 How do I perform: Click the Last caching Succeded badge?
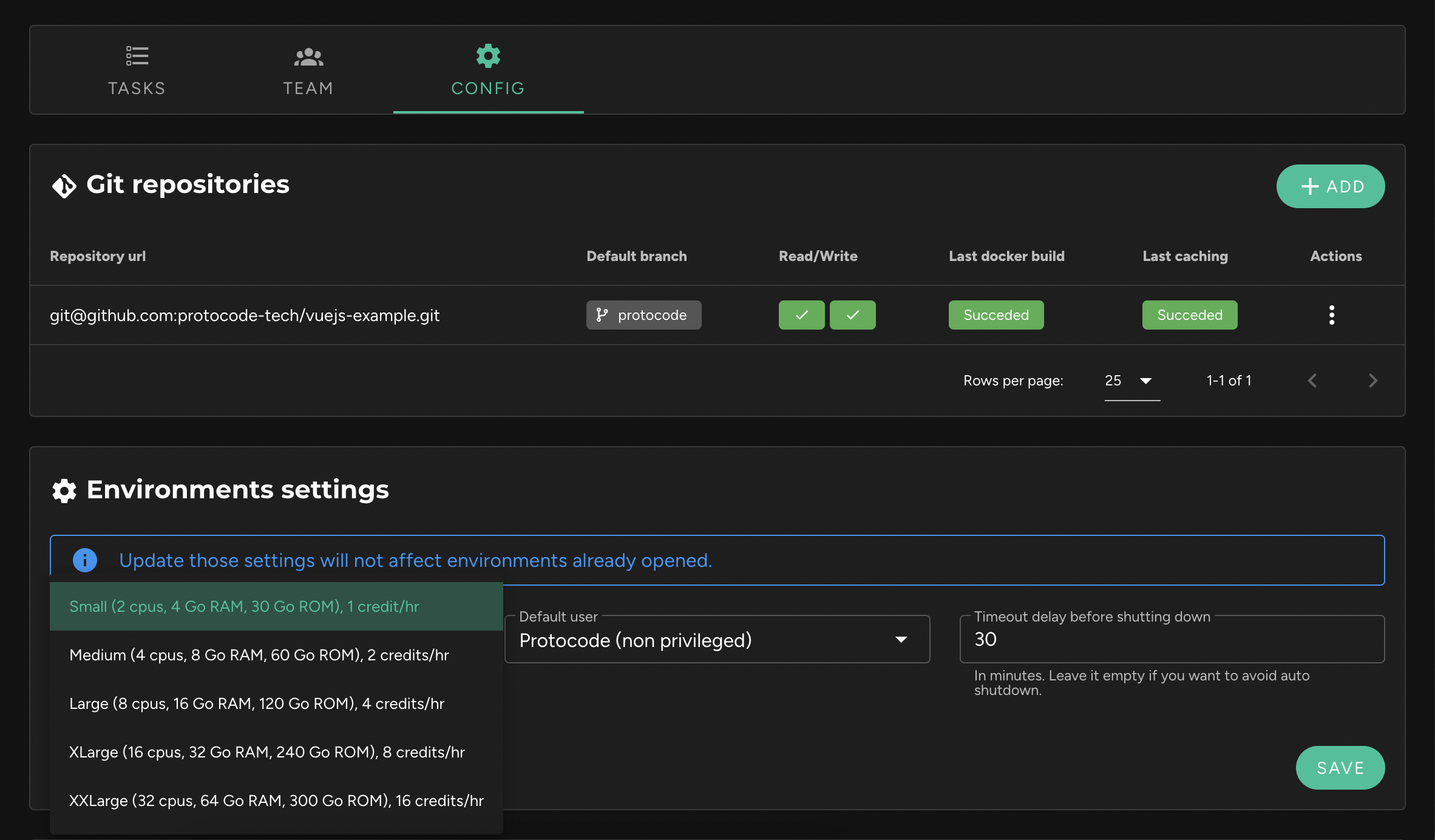[1190, 315]
